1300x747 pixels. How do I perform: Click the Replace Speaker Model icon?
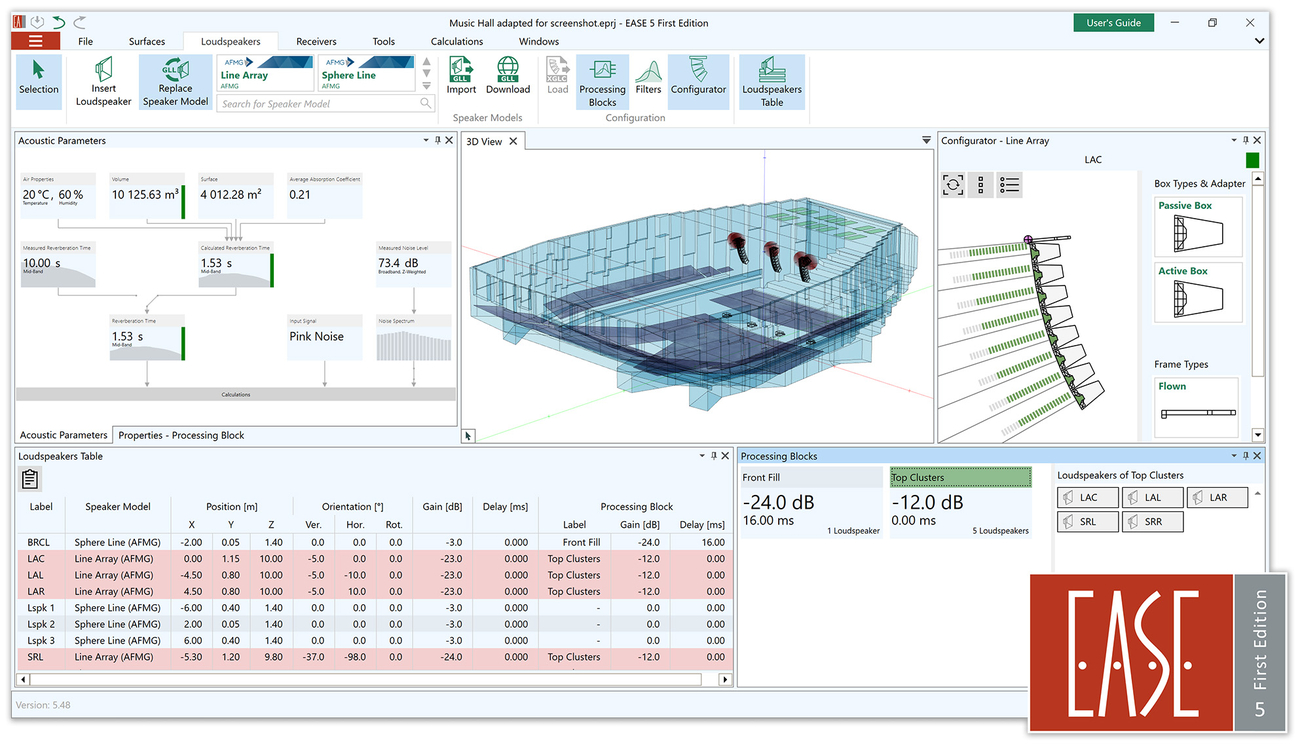click(x=175, y=80)
